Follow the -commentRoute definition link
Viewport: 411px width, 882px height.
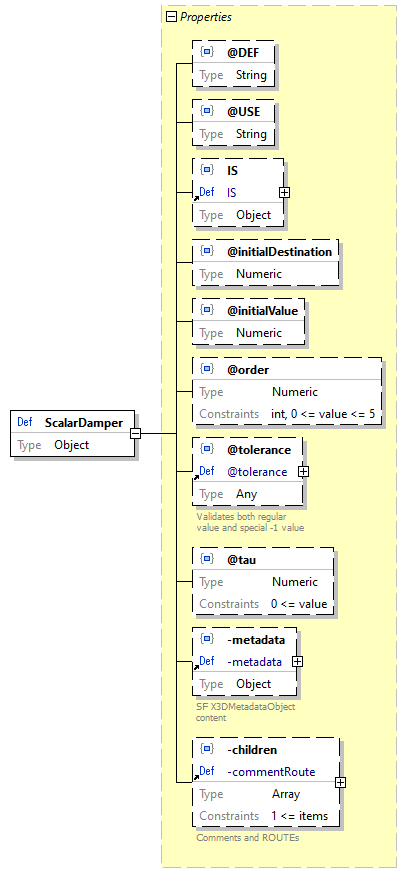click(x=271, y=772)
